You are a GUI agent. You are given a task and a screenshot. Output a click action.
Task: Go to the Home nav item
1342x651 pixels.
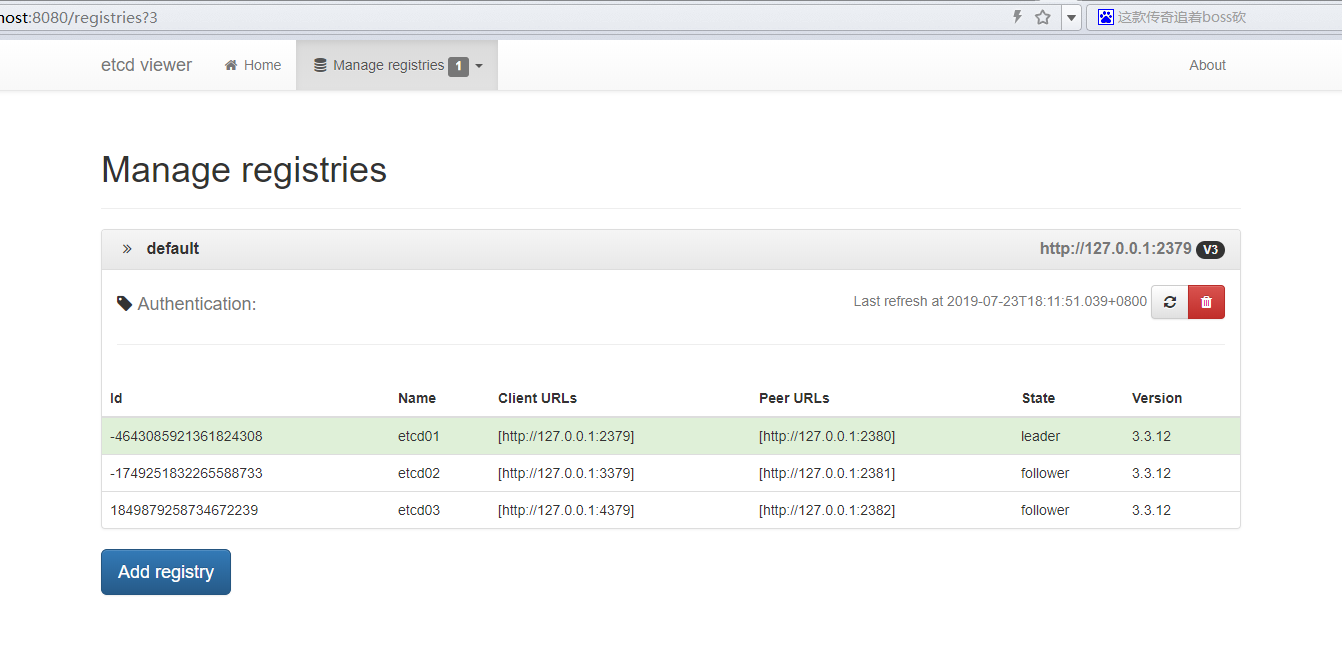(x=253, y=65)
